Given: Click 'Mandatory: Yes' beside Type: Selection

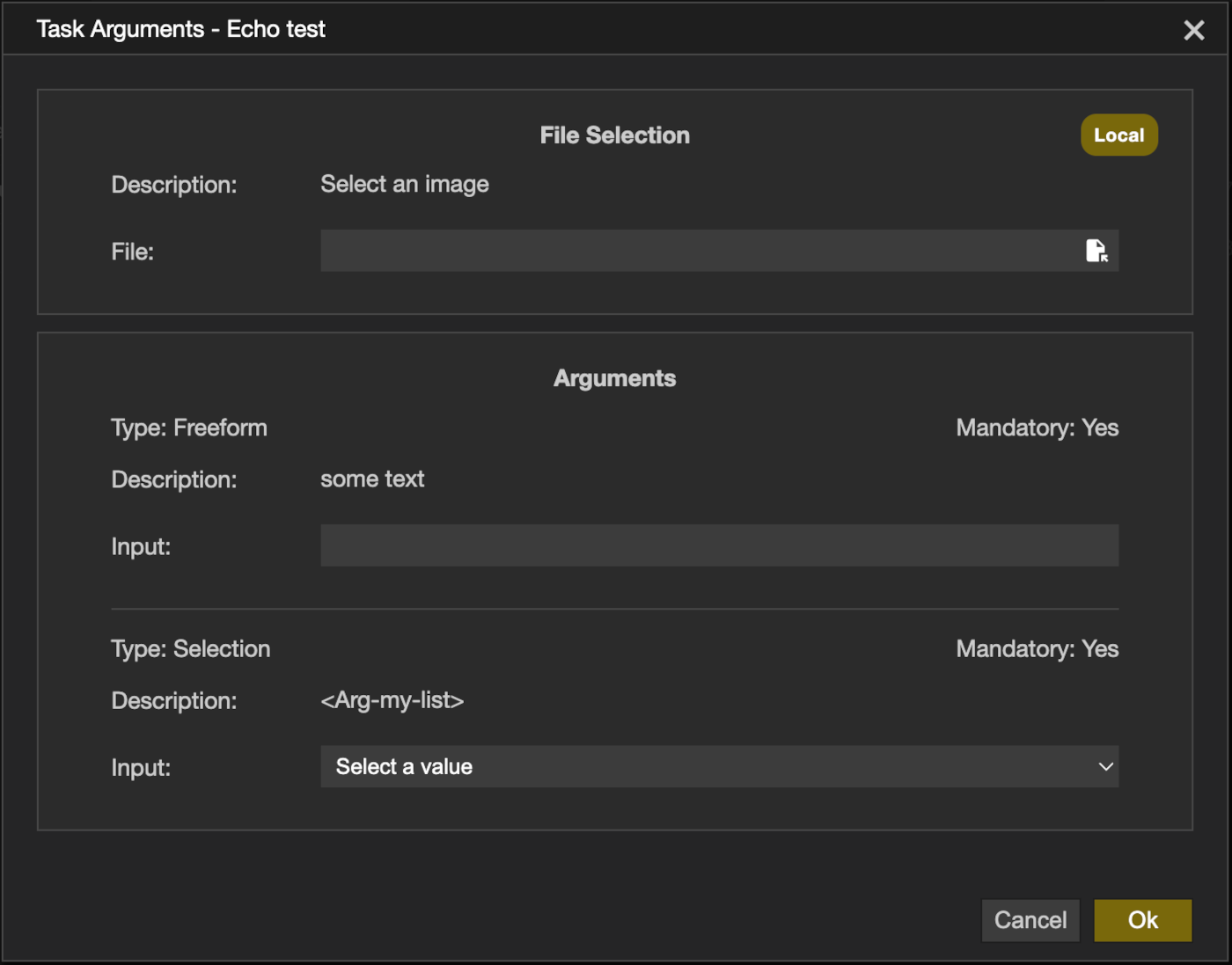Looking at the screenshot, I should (x=1038, y=649).
